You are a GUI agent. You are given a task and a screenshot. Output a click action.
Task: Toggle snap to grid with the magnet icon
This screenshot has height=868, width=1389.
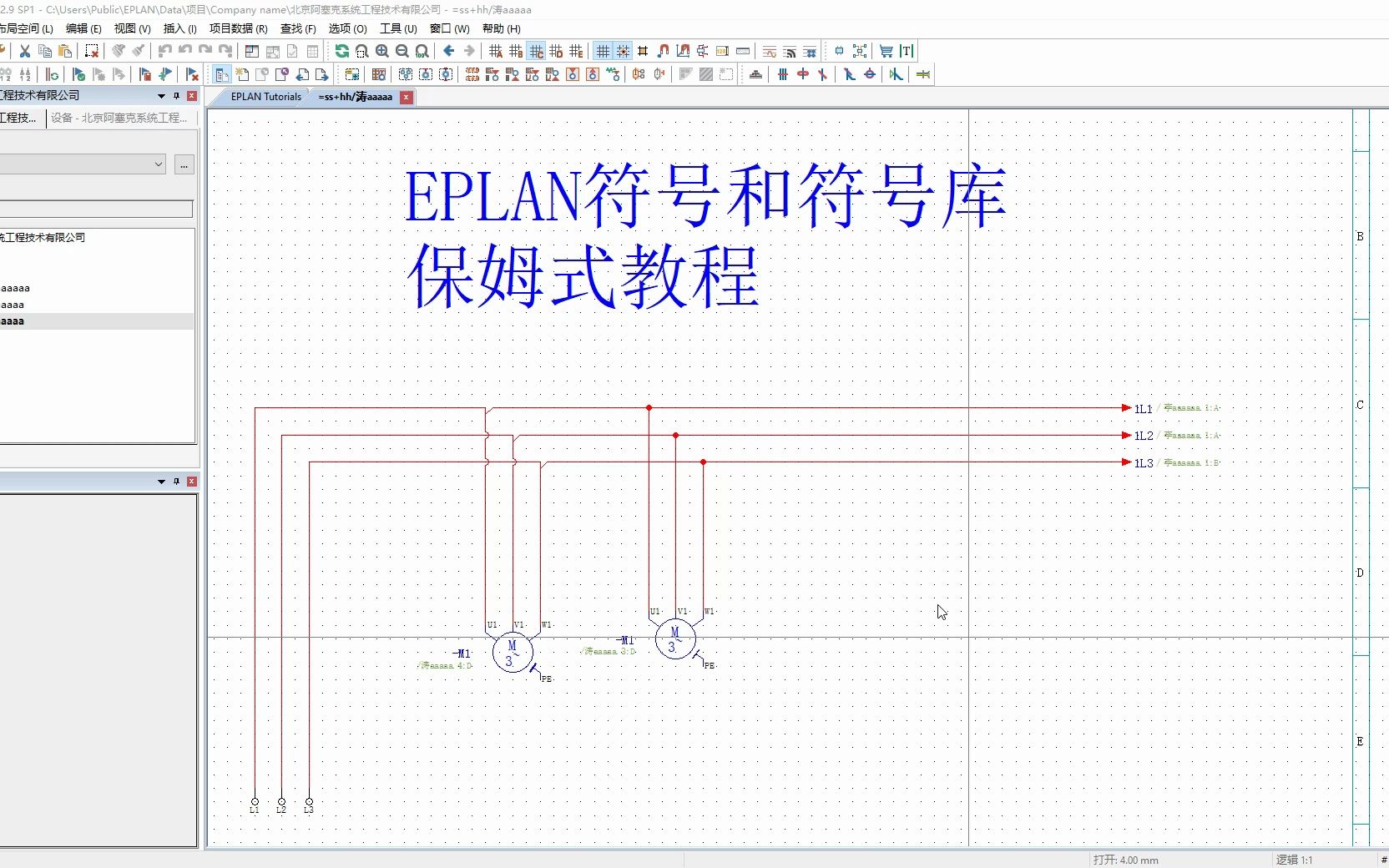663,52
